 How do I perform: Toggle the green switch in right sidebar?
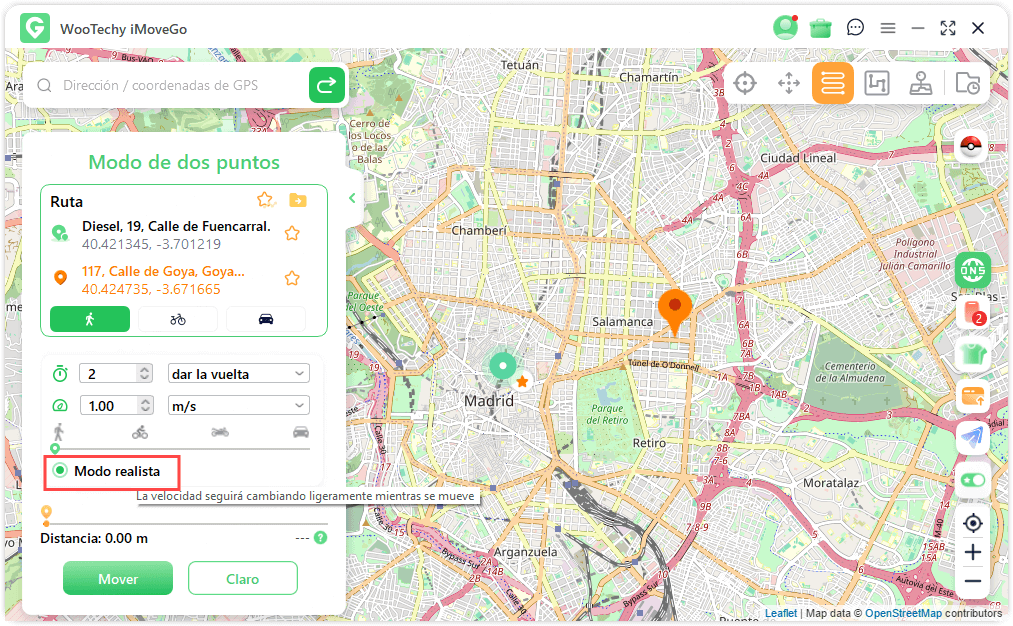972,480
